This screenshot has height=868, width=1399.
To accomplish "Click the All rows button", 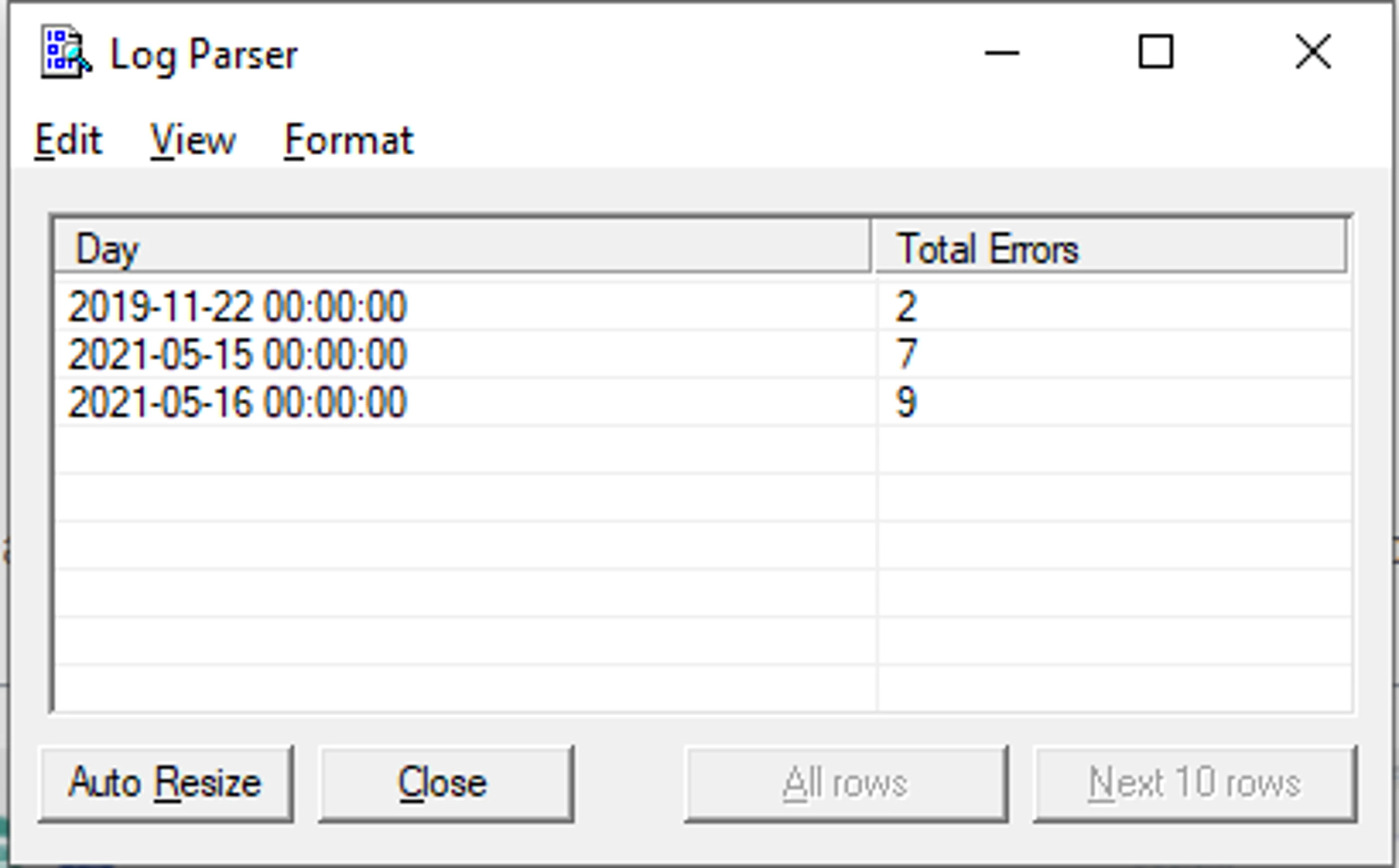I will (847, 784).
